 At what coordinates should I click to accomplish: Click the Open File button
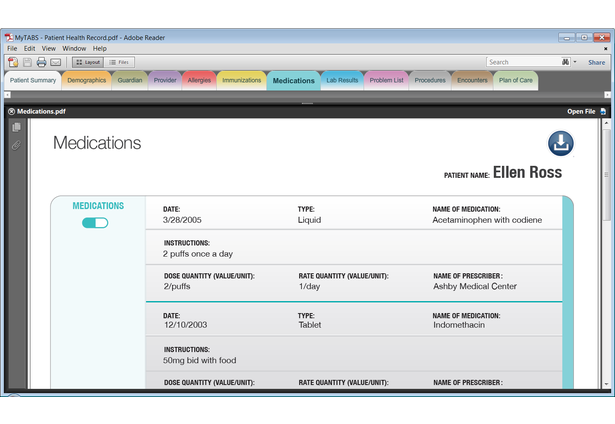[x=586, y=111]
